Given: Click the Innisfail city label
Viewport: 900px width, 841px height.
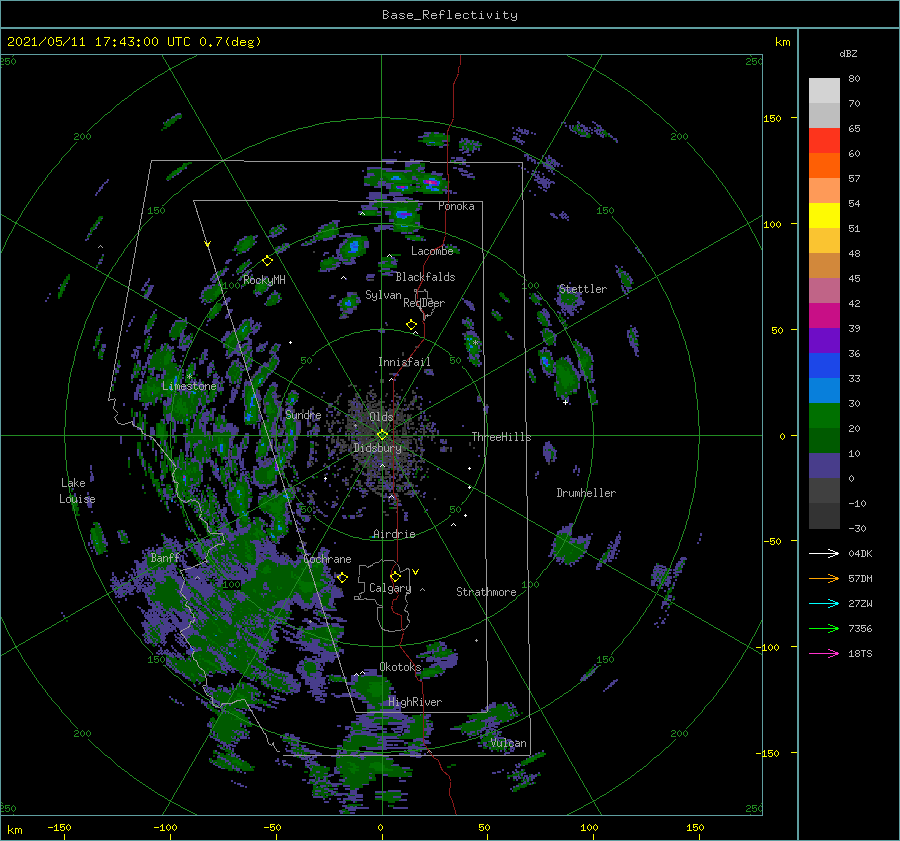Looking at the screenshot, I should click(x=404, y=362).
